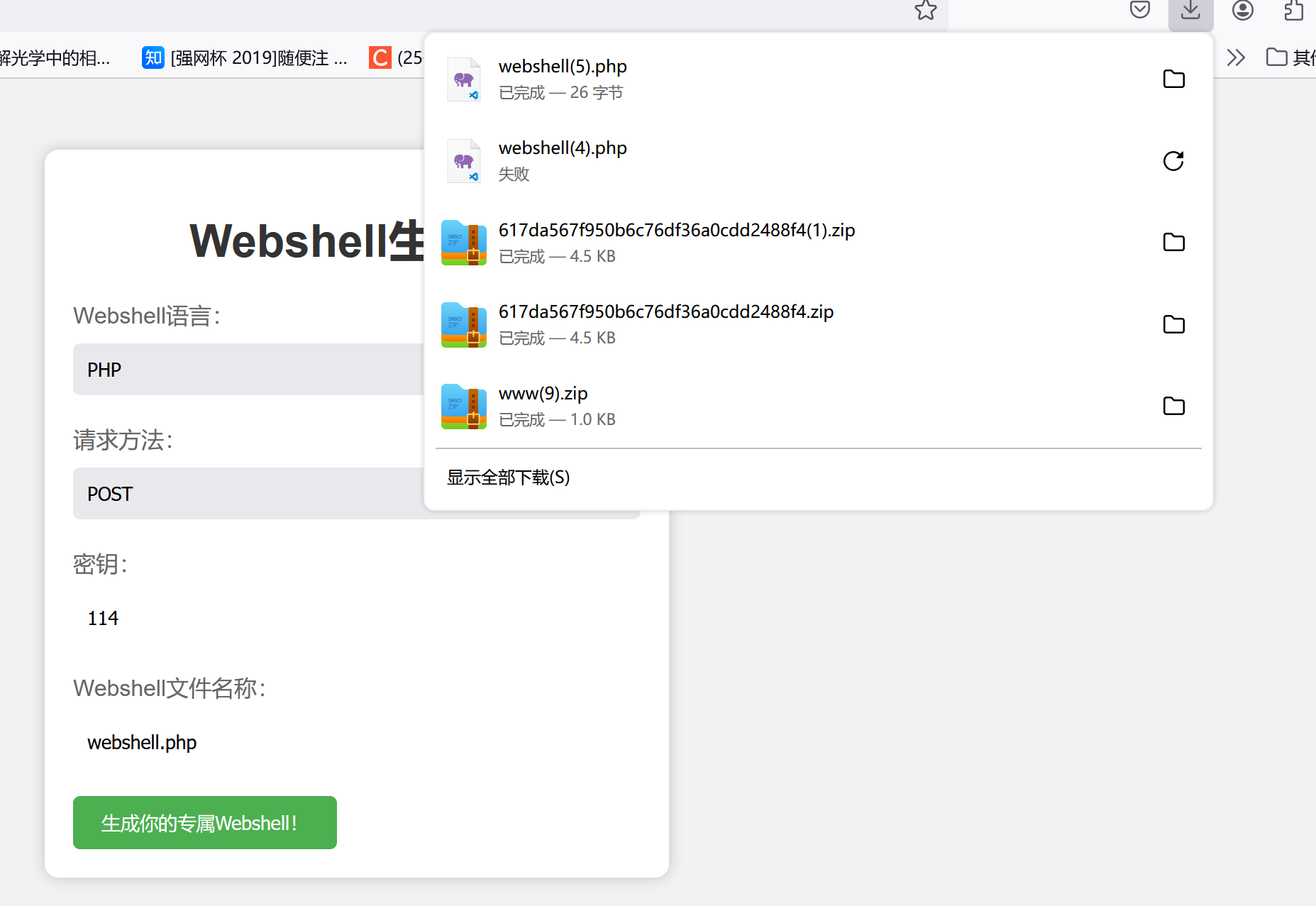The width and height of the screenshot is (1316, 906).
Task: Close the downloads panel via toolbar download icon
Action: point(1190,11)
